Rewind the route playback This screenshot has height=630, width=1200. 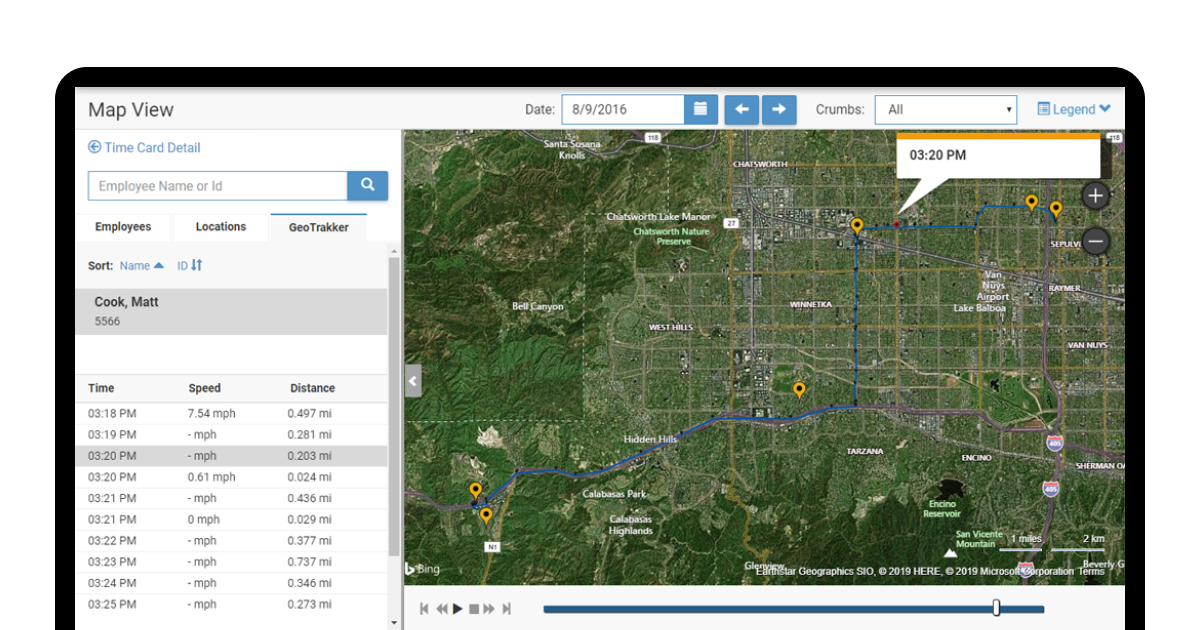click(x=441, y=609)
